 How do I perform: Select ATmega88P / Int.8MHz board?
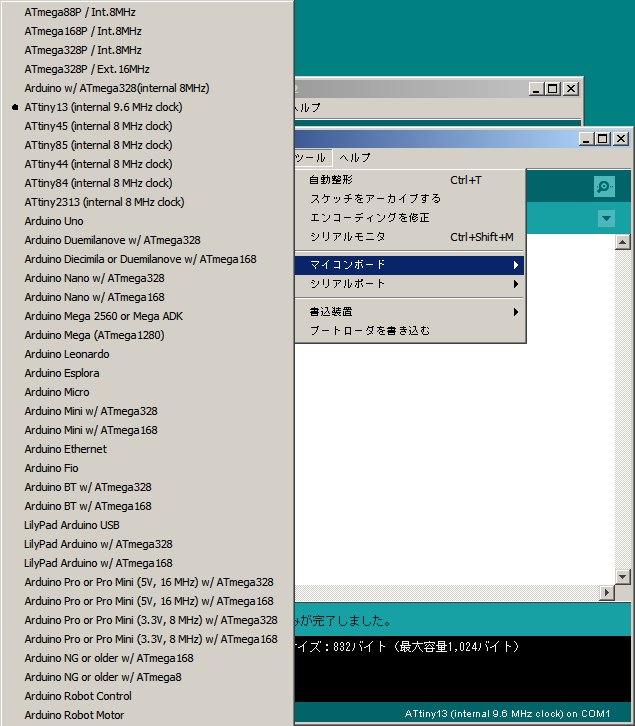(147, 12)
